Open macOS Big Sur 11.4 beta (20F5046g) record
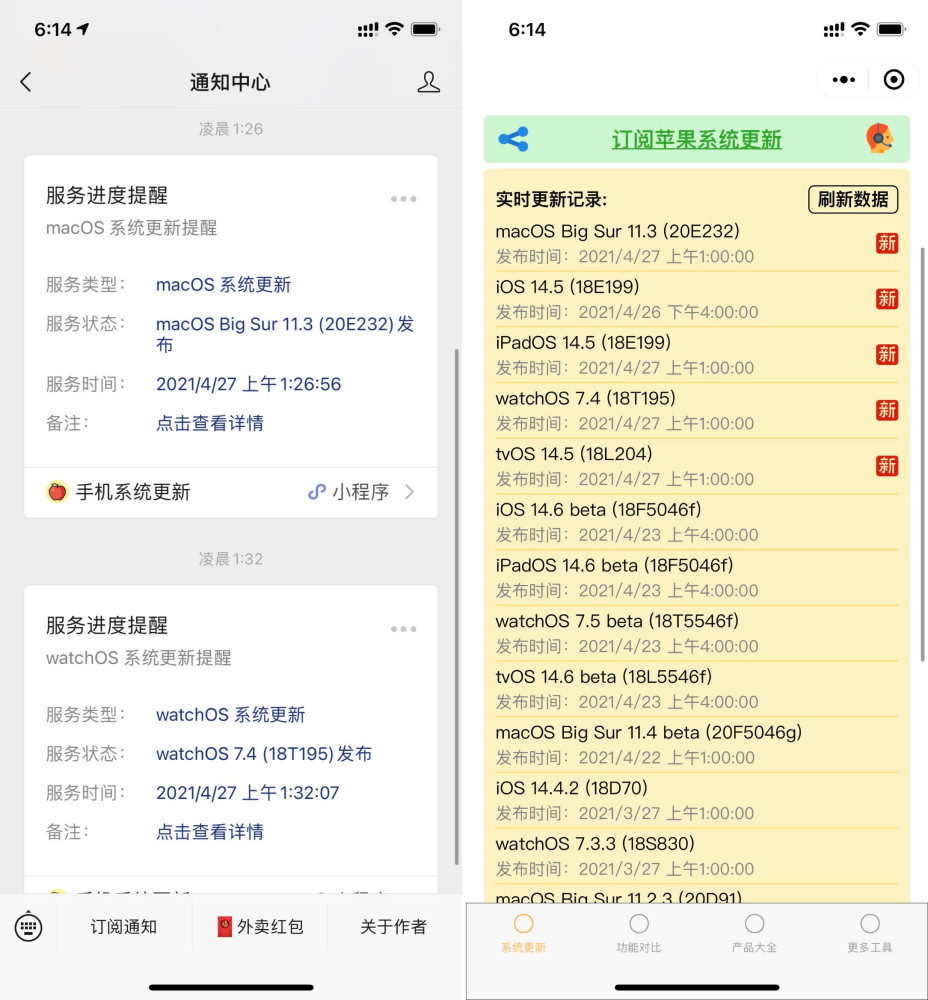This screenshot has height=1000, width=928. (x=696, y=744)
